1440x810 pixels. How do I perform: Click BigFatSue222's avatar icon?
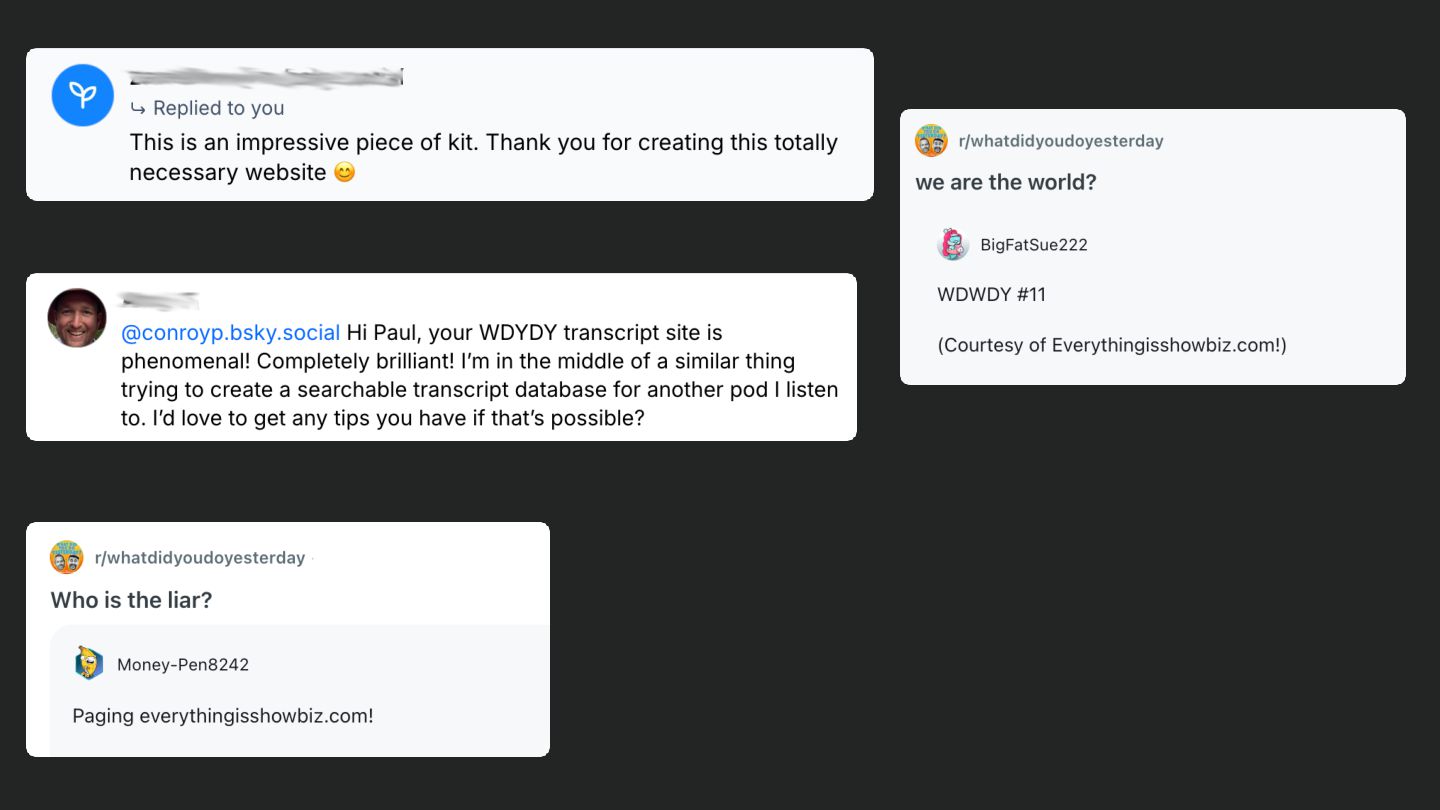click(x=953, y=244)
